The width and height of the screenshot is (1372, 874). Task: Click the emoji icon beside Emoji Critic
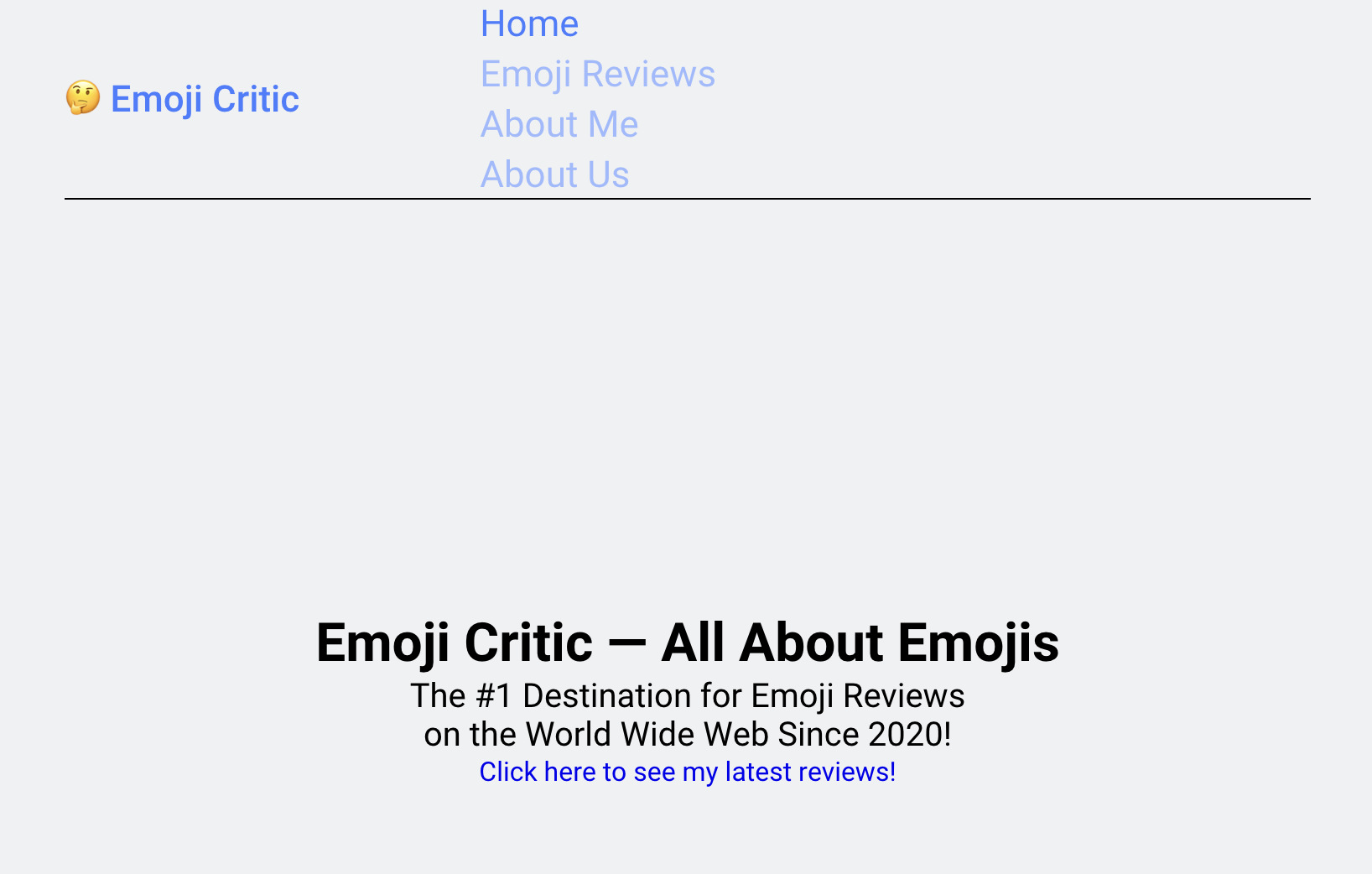tap(83, 98)
